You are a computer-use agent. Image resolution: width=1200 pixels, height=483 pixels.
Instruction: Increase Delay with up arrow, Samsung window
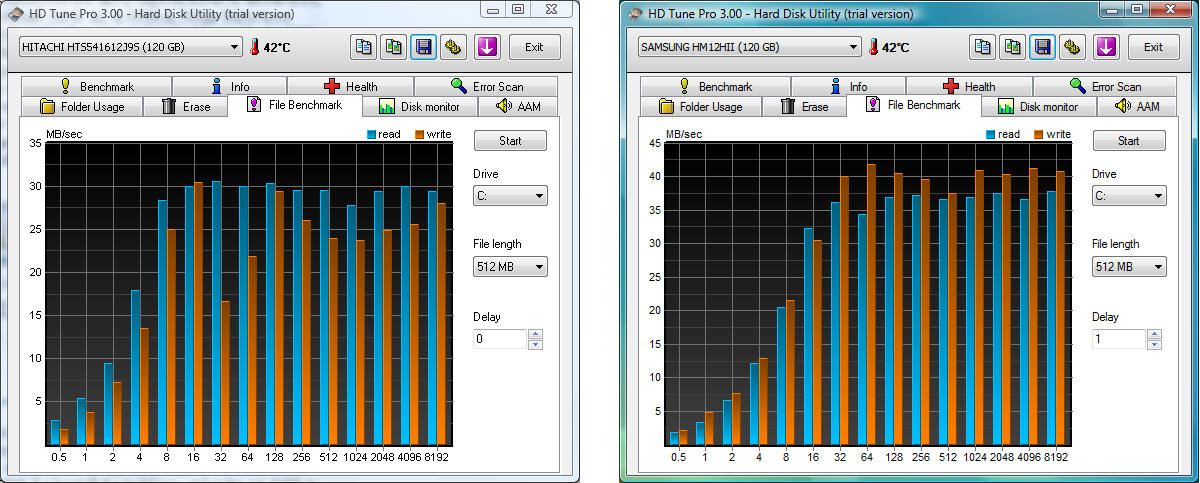pyautogui.click(x=1154, y=334)
